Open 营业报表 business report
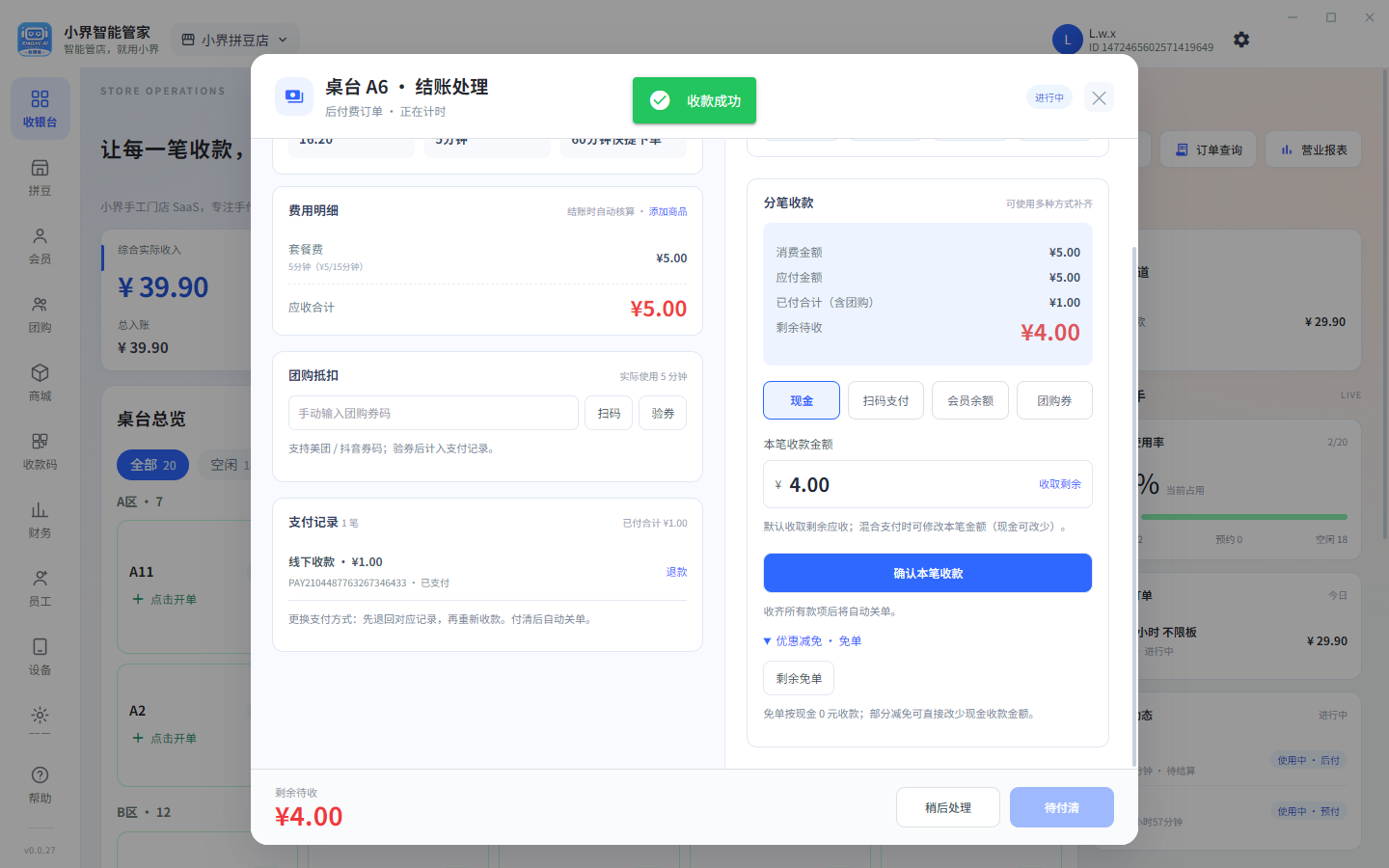1389x868 pixels. pos(1314,149)
